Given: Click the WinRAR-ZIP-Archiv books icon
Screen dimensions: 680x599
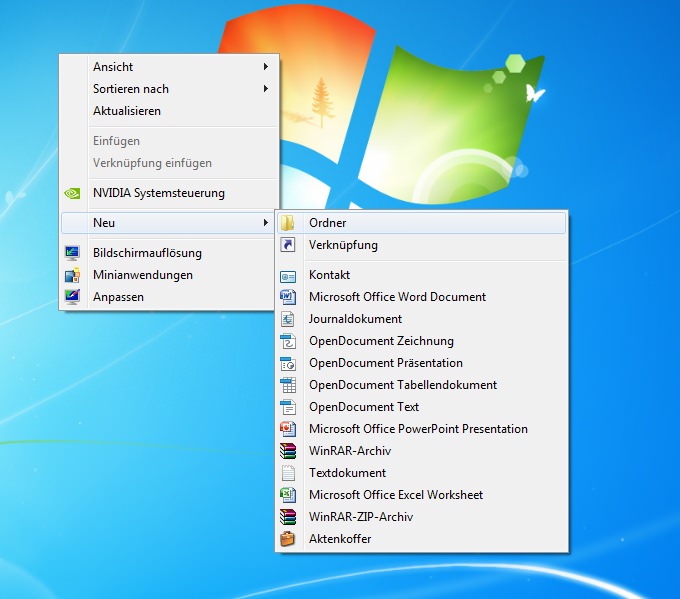Looking at the screenshot, I should 288,517.
